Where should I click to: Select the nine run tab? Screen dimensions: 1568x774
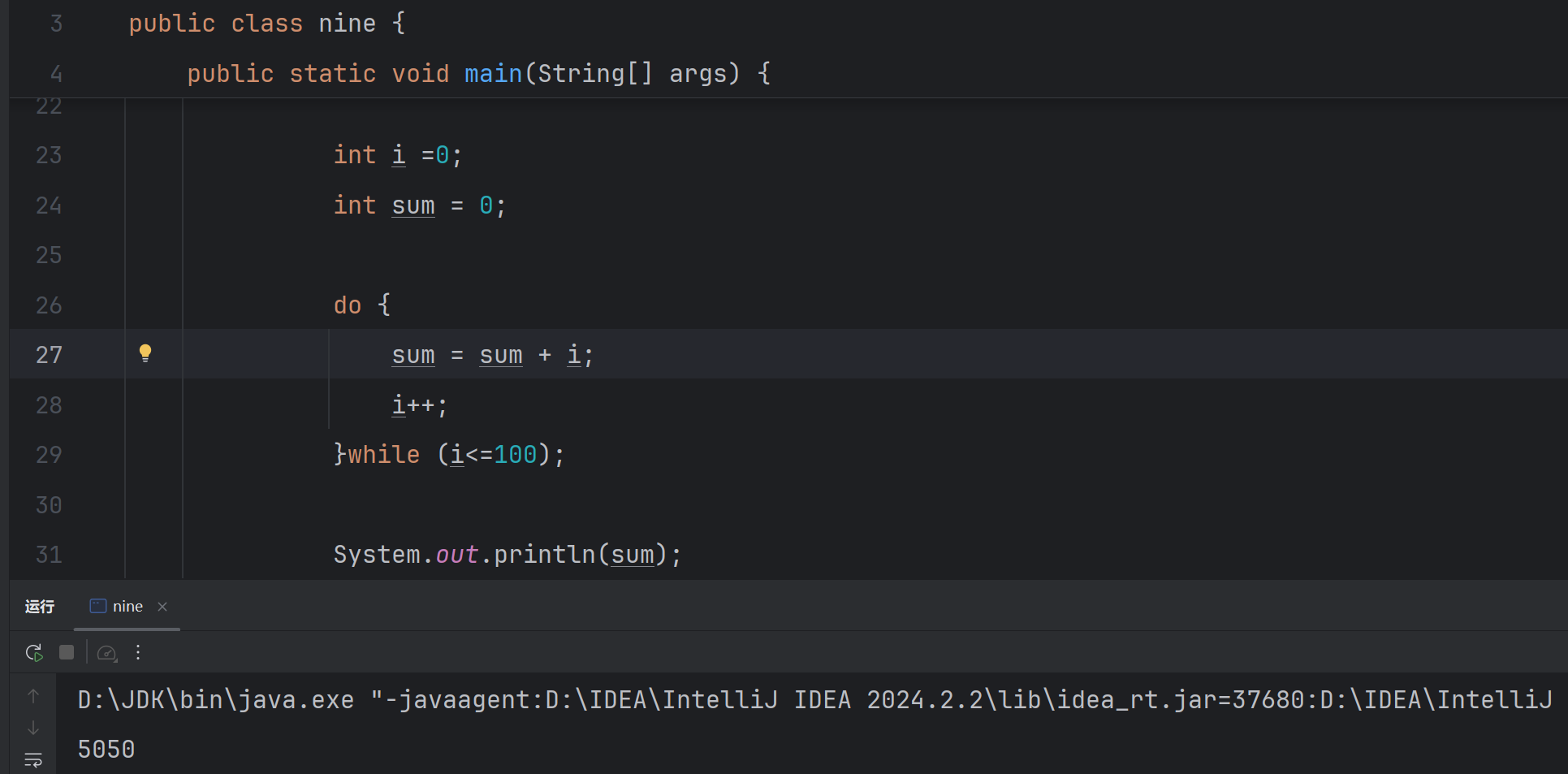pyautogui.click(x=127, y=607)
